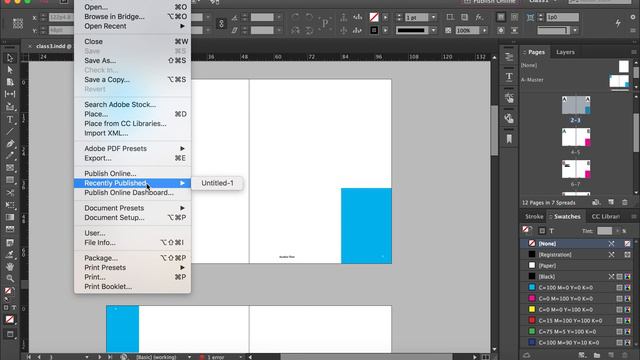Click the Publish Online button
Image resolution: width=640 pixels, height=360 pixels.
click(489, 2)
